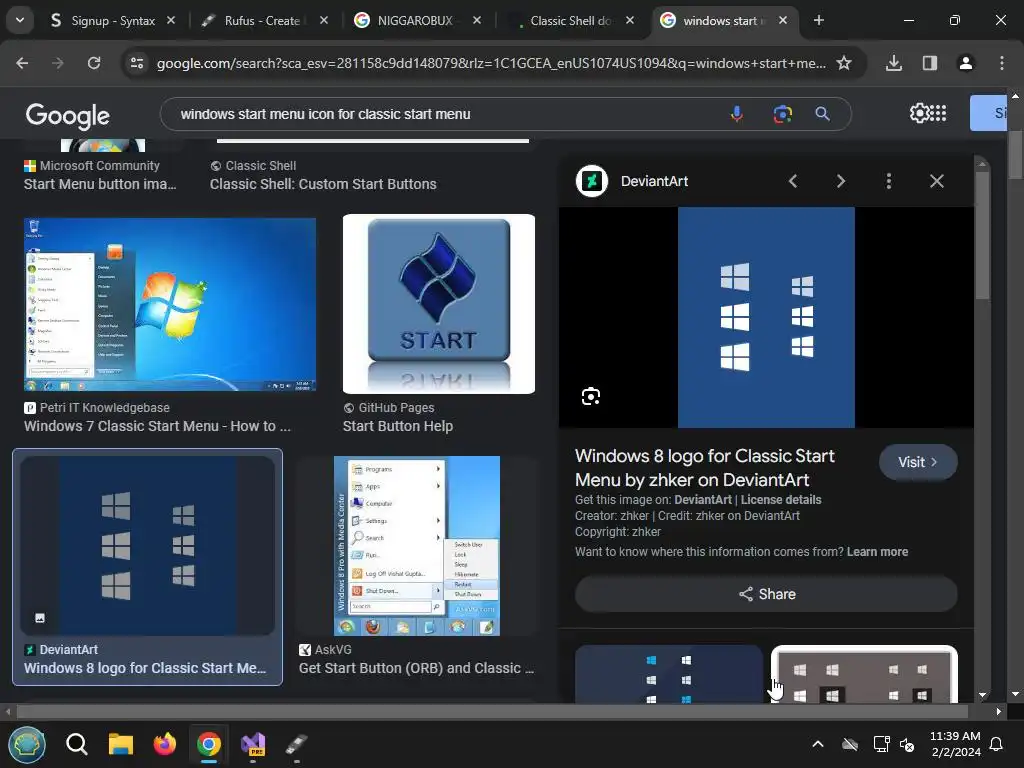The image size is (1024, 768).
Task: Open the blue START button thumbnail
Action: [439, 304]
